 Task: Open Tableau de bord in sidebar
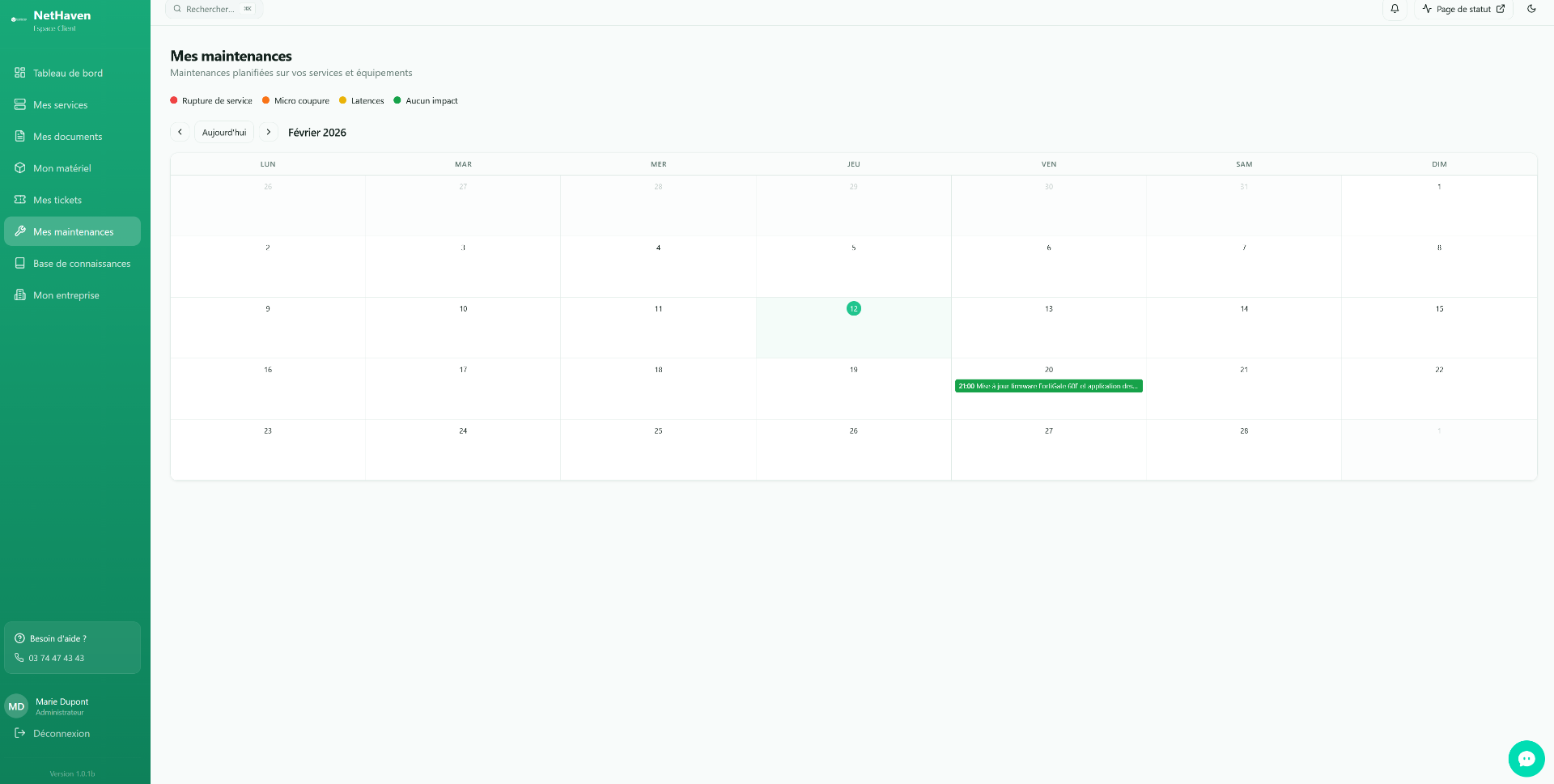[72, 73]
